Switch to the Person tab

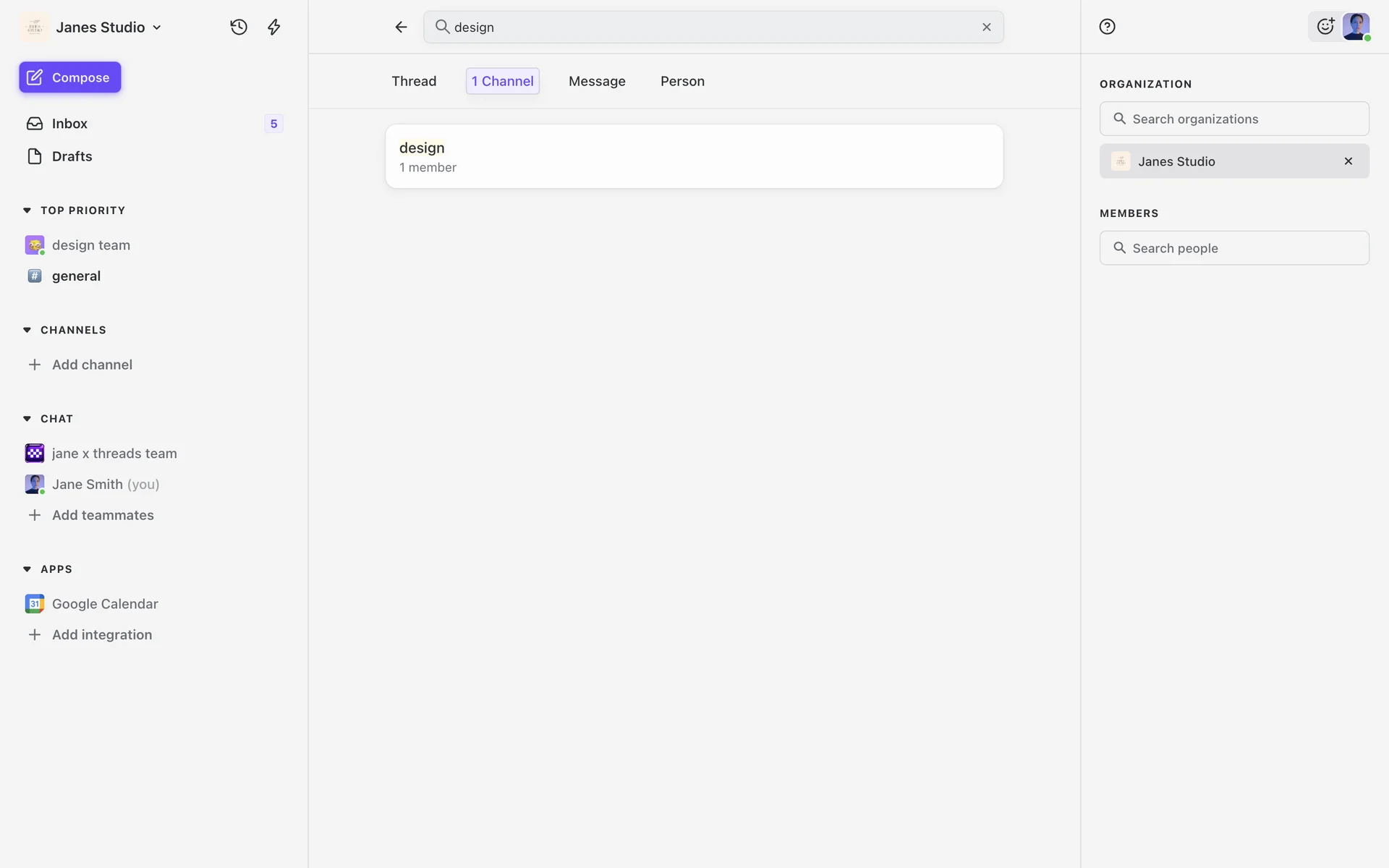(x=681, y=81)
